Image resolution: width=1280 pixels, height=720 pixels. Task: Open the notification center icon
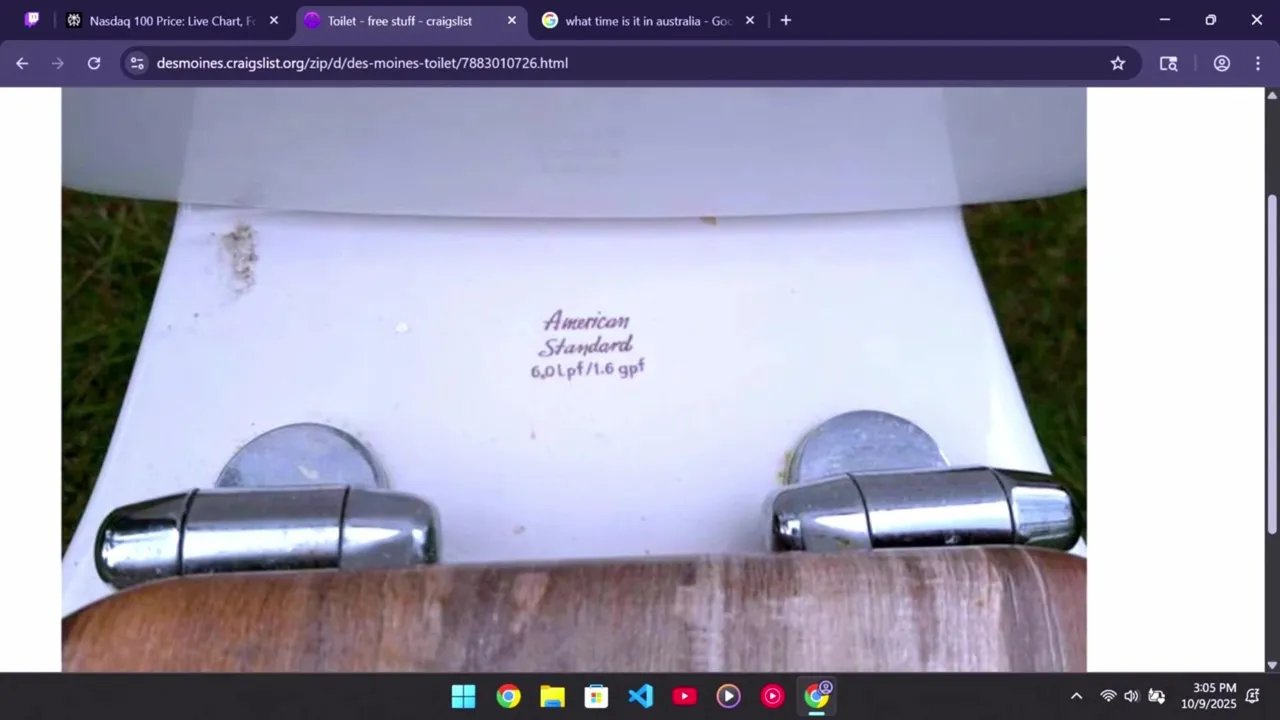point(1254,696)
